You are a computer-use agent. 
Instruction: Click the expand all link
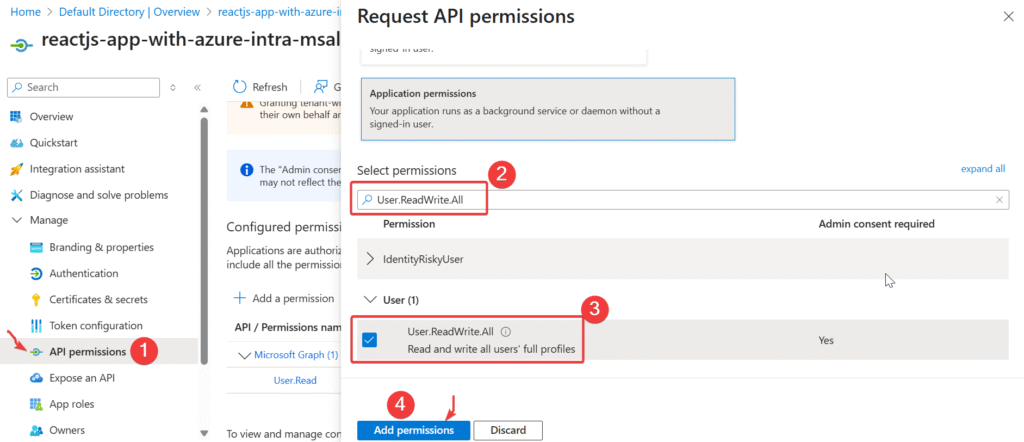click(982, 169)
